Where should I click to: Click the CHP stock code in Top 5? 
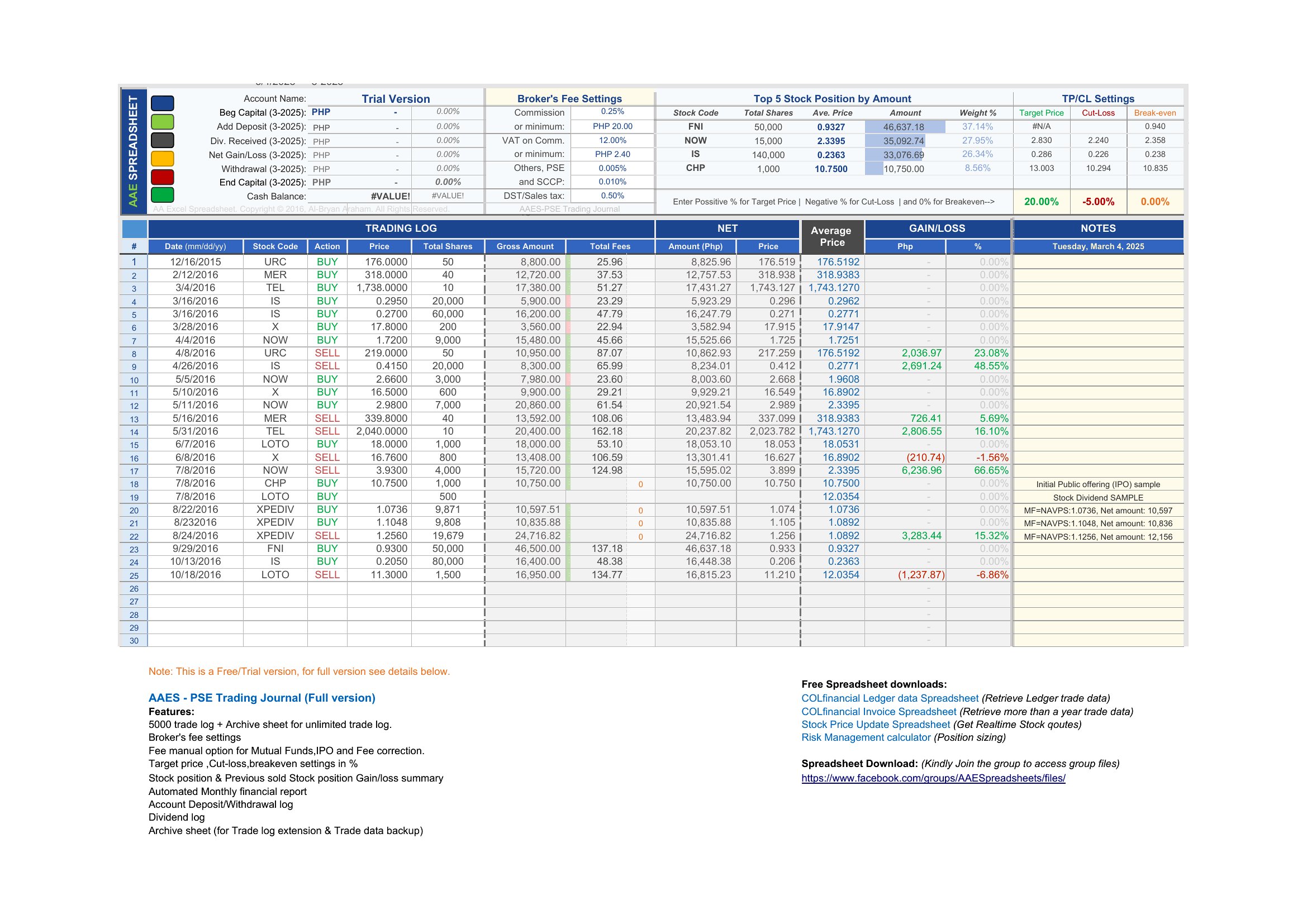(695, 168)
